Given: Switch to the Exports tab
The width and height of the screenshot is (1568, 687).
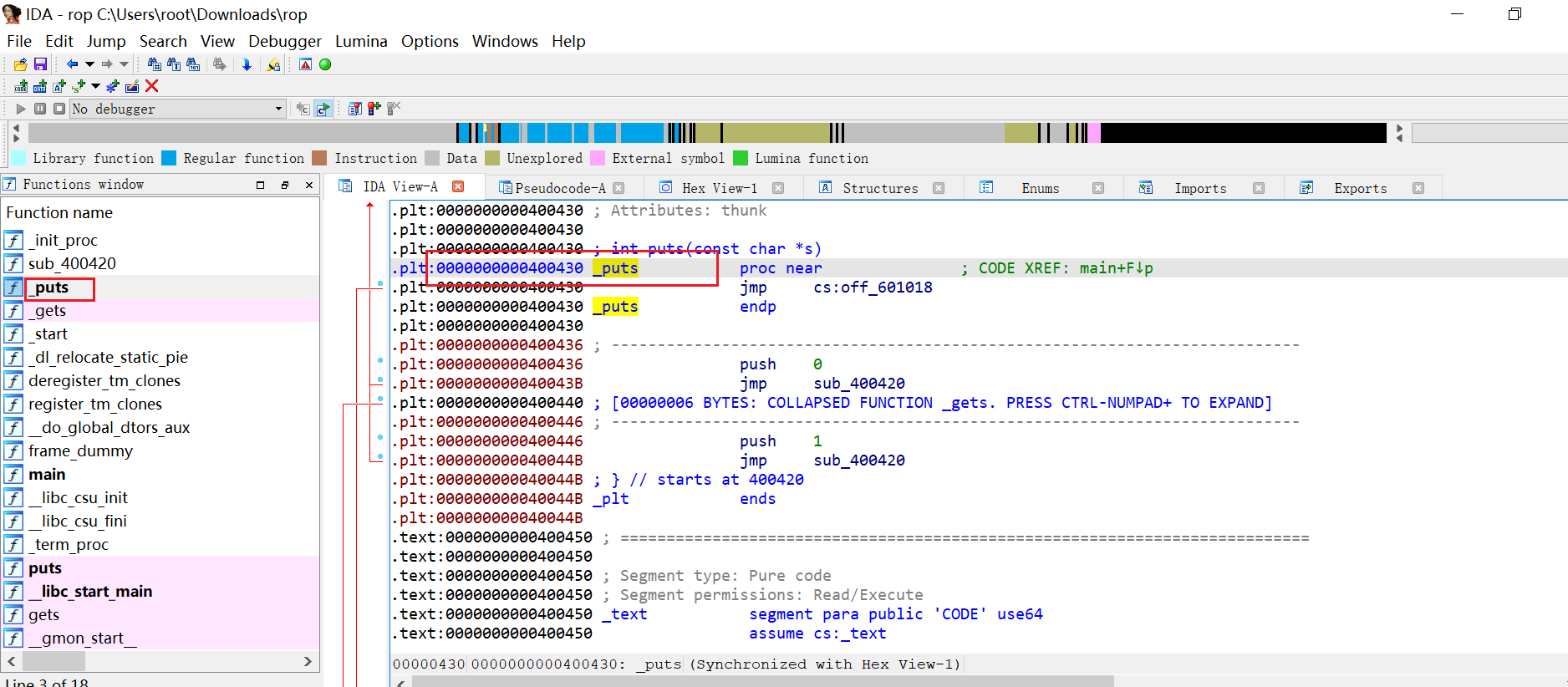Looking at the screenshot, I should (1360, 188).
